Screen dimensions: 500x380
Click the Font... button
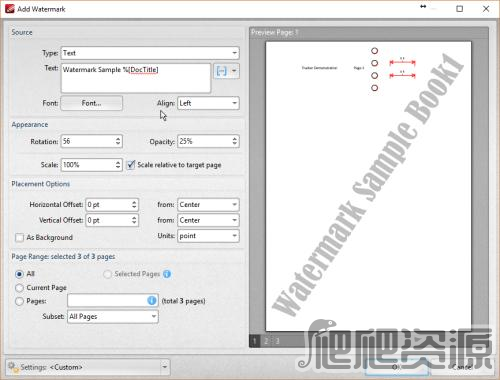point(92,103)
